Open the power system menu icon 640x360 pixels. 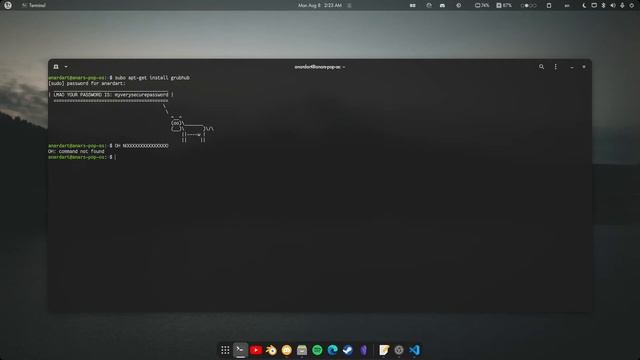click(631, 5)
